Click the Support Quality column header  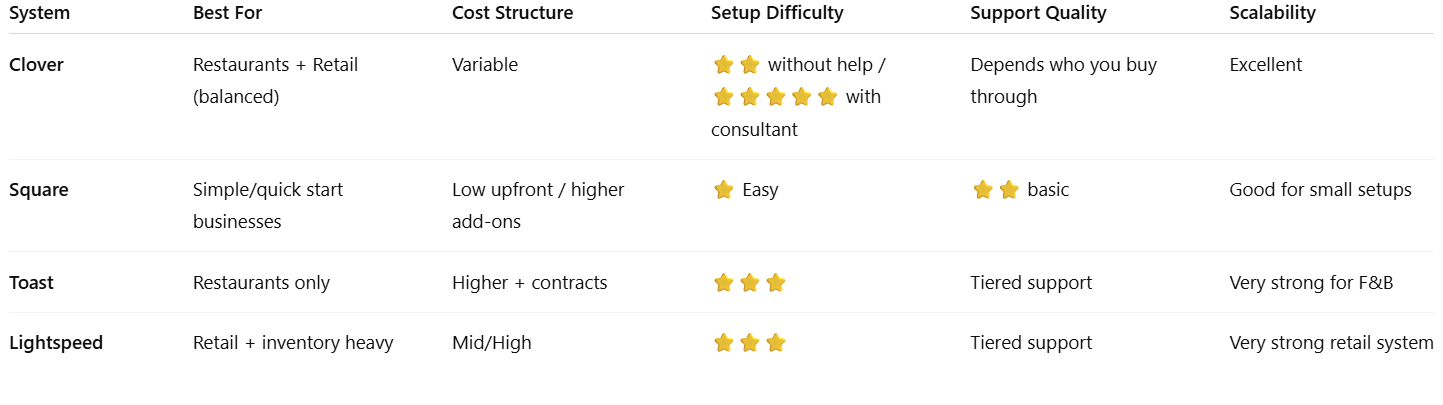1038,14
